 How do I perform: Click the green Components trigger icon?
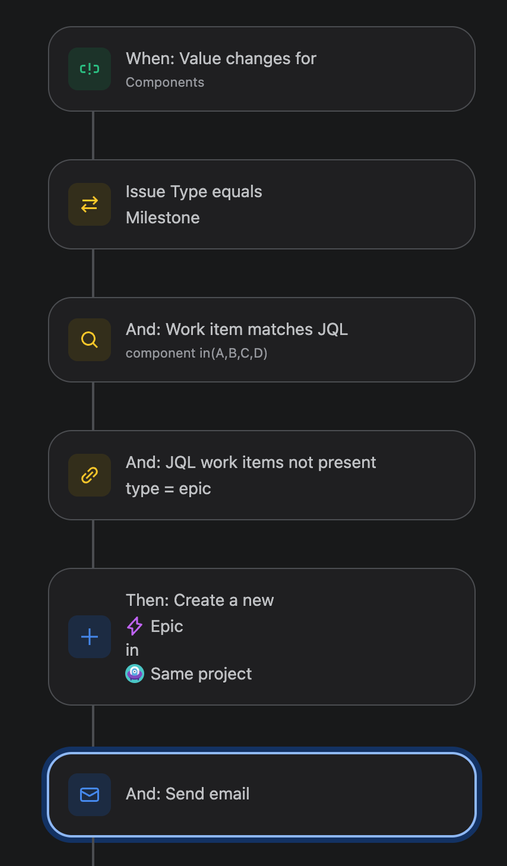point(89,69)
